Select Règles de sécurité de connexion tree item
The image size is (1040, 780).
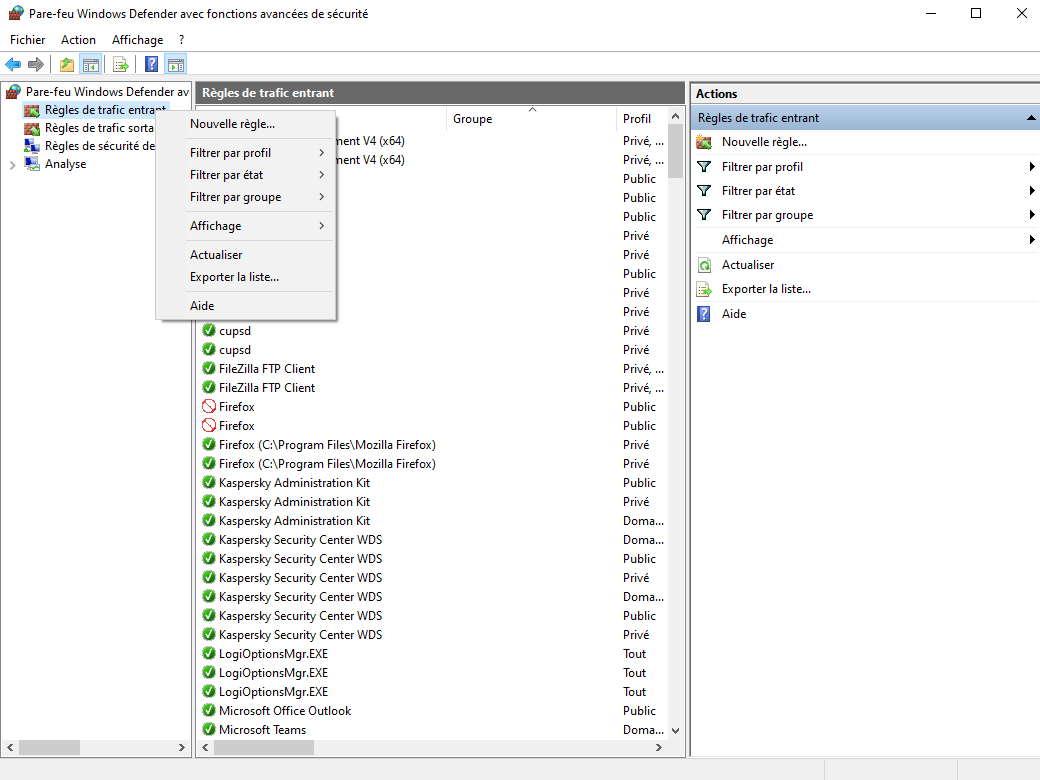point(99,146)
